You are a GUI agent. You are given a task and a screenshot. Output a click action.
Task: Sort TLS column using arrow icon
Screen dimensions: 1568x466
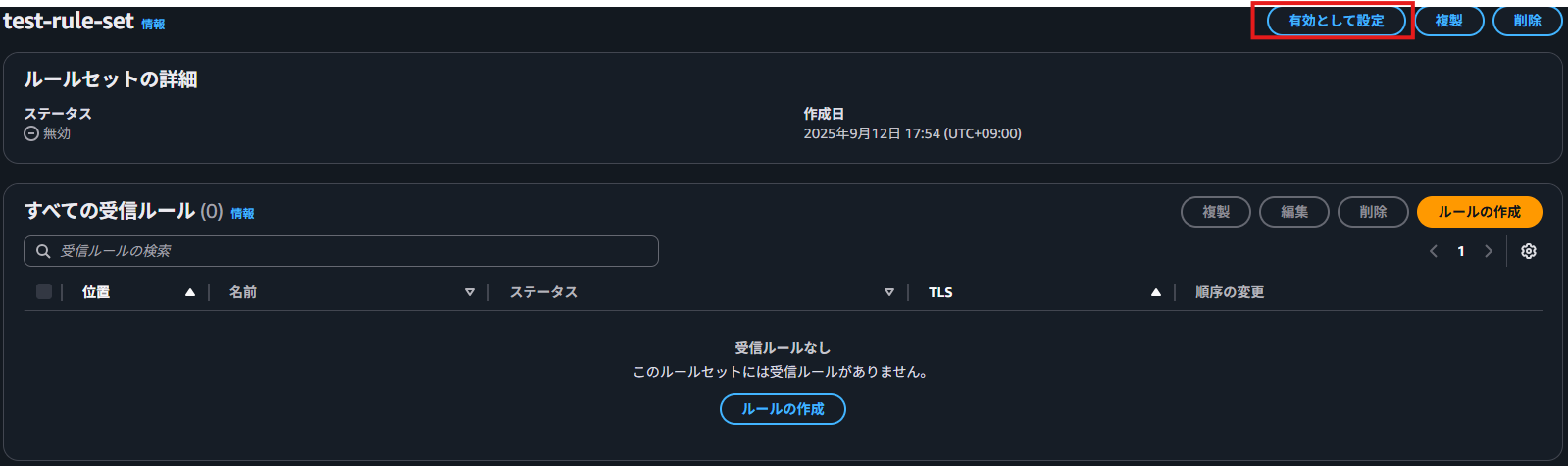1156,292
